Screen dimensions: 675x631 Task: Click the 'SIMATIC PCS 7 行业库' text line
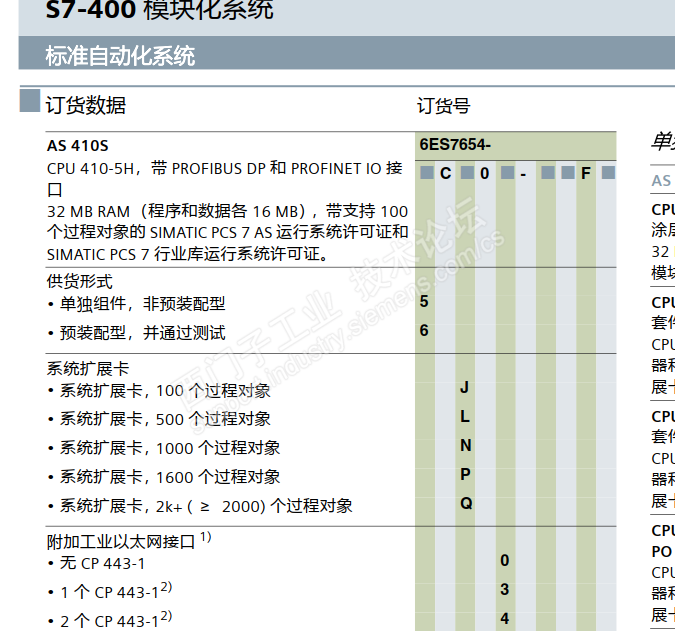click(188, 254)
